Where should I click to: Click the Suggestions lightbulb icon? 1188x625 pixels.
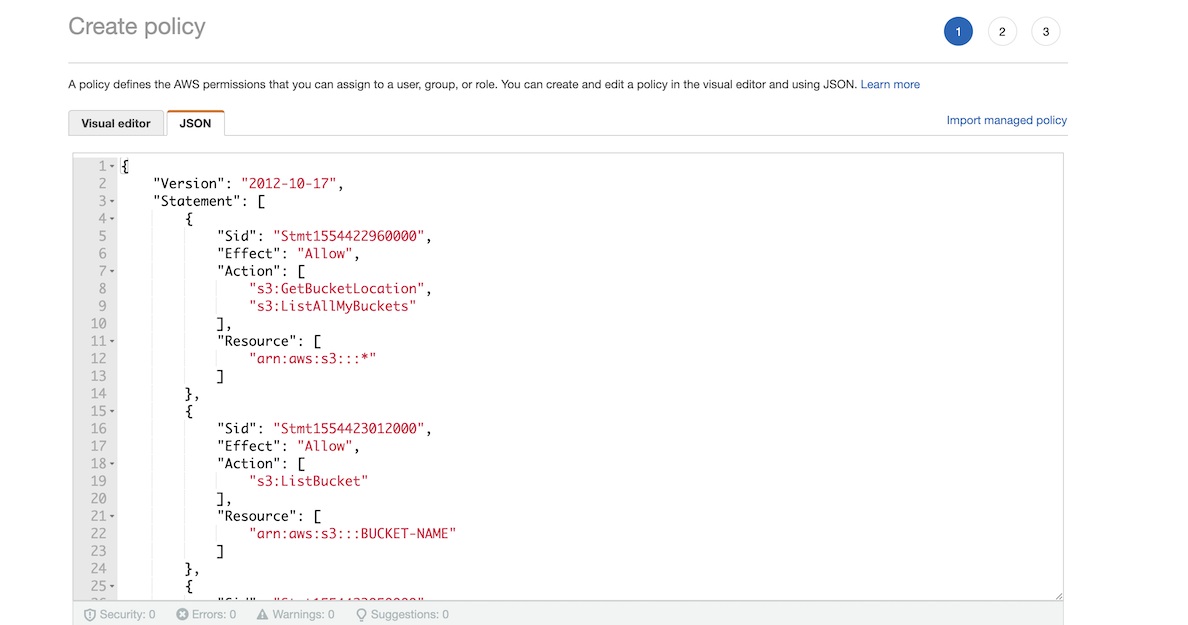pos(361,615)
